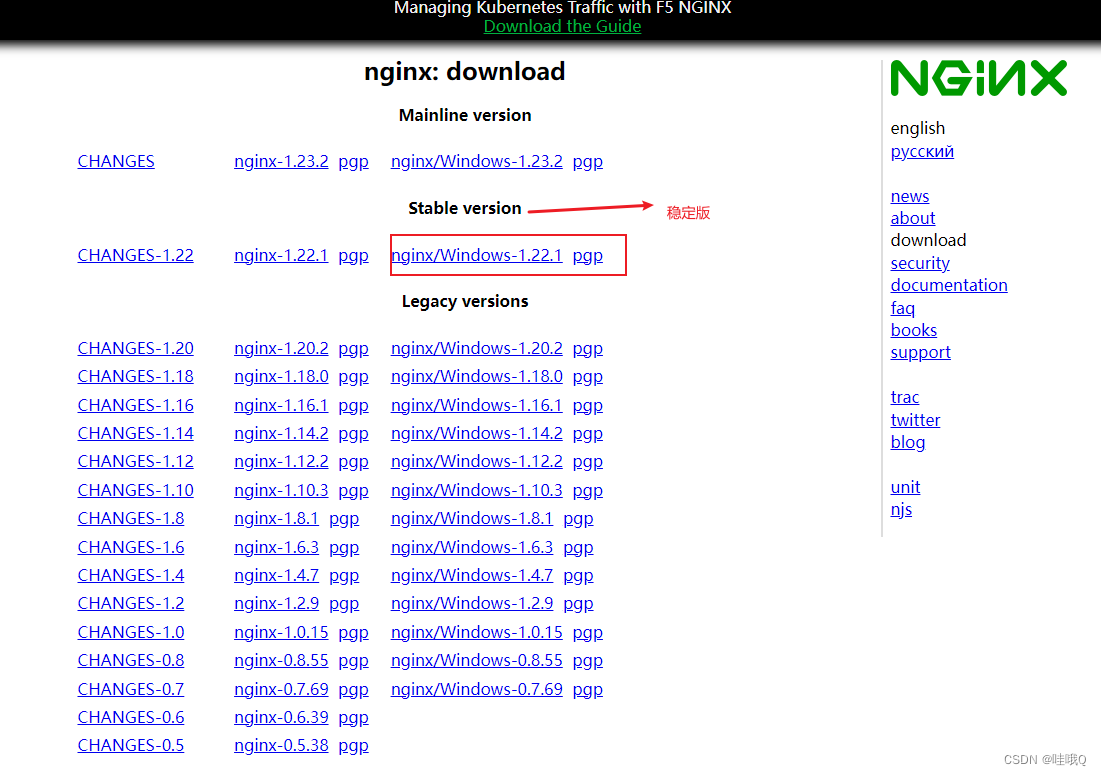
Task: Open CHANGES-0.8 link
Action: click(131, 660)
